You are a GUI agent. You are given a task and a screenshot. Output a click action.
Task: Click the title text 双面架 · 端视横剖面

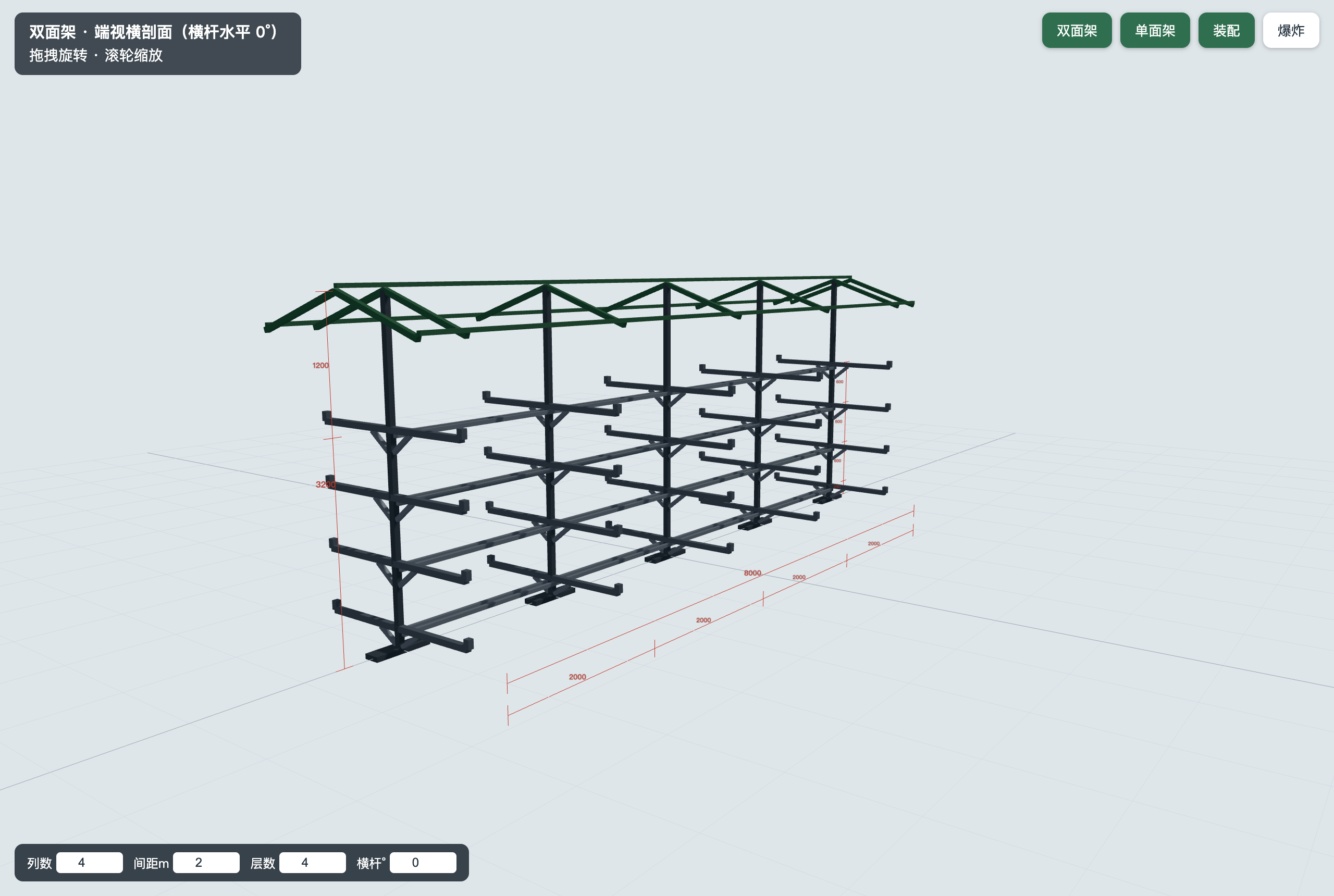154,32
